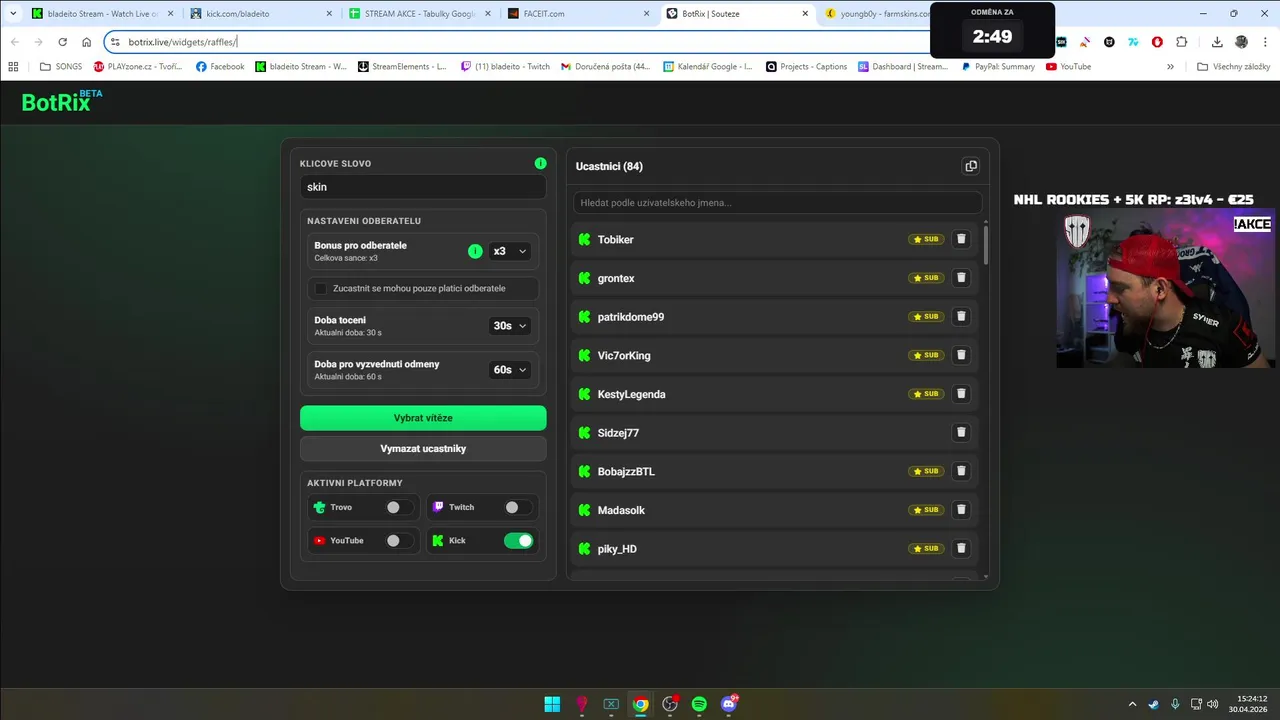Remove grontex using its trash icon
The image size is (1280, 720).
(x=961, y=278)
